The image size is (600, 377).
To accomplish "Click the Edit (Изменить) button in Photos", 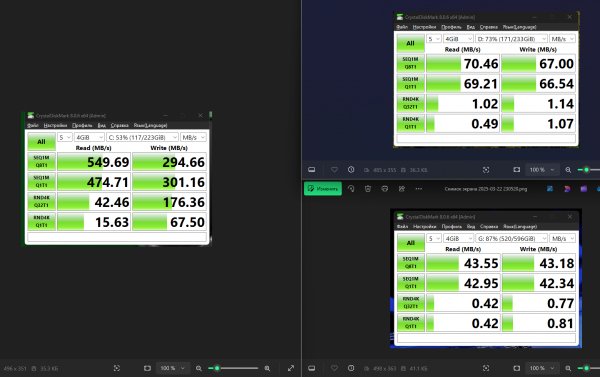I will [x=323, y=189].
